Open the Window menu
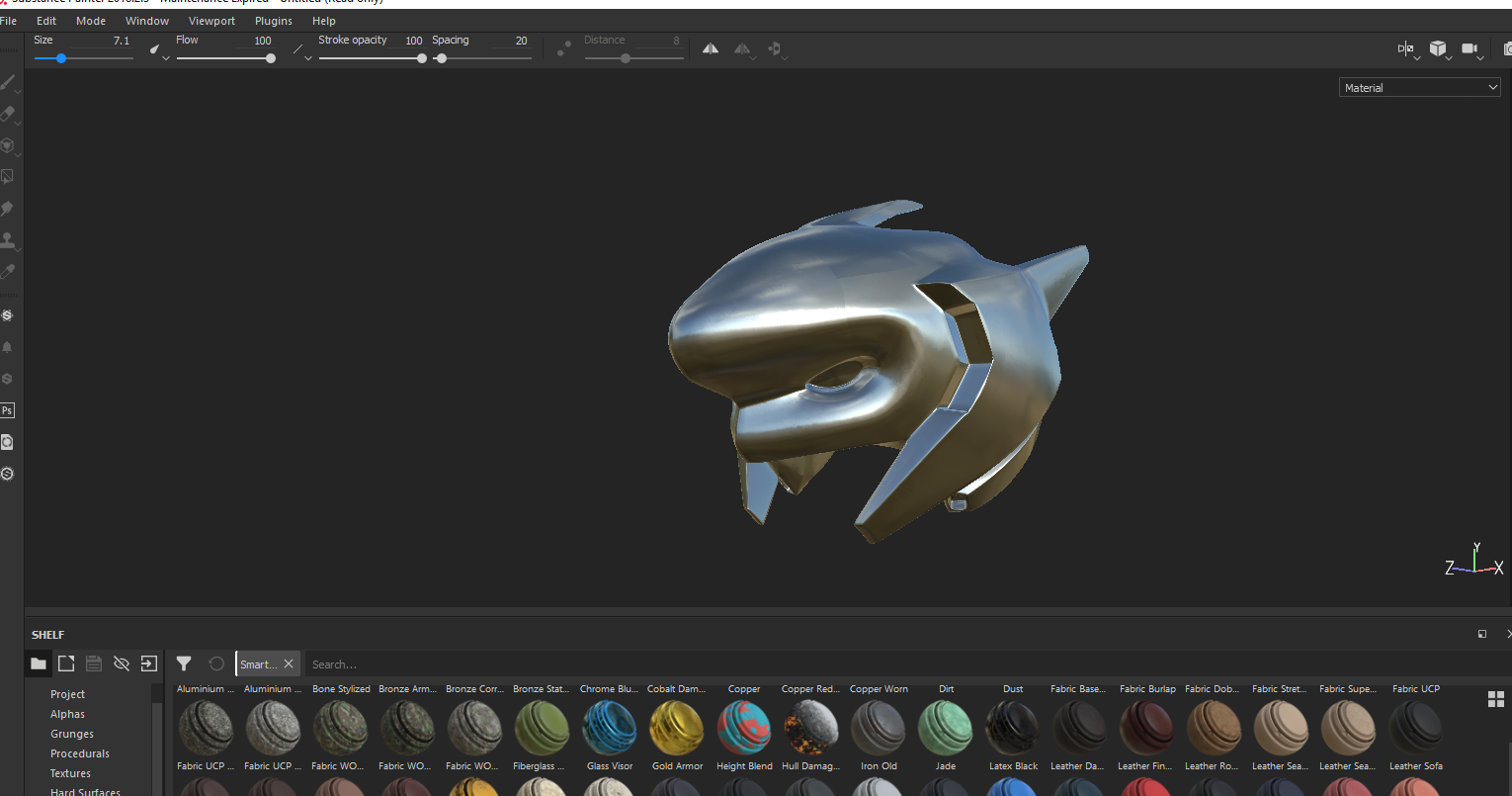The image size is (1512, 796). 147,21
